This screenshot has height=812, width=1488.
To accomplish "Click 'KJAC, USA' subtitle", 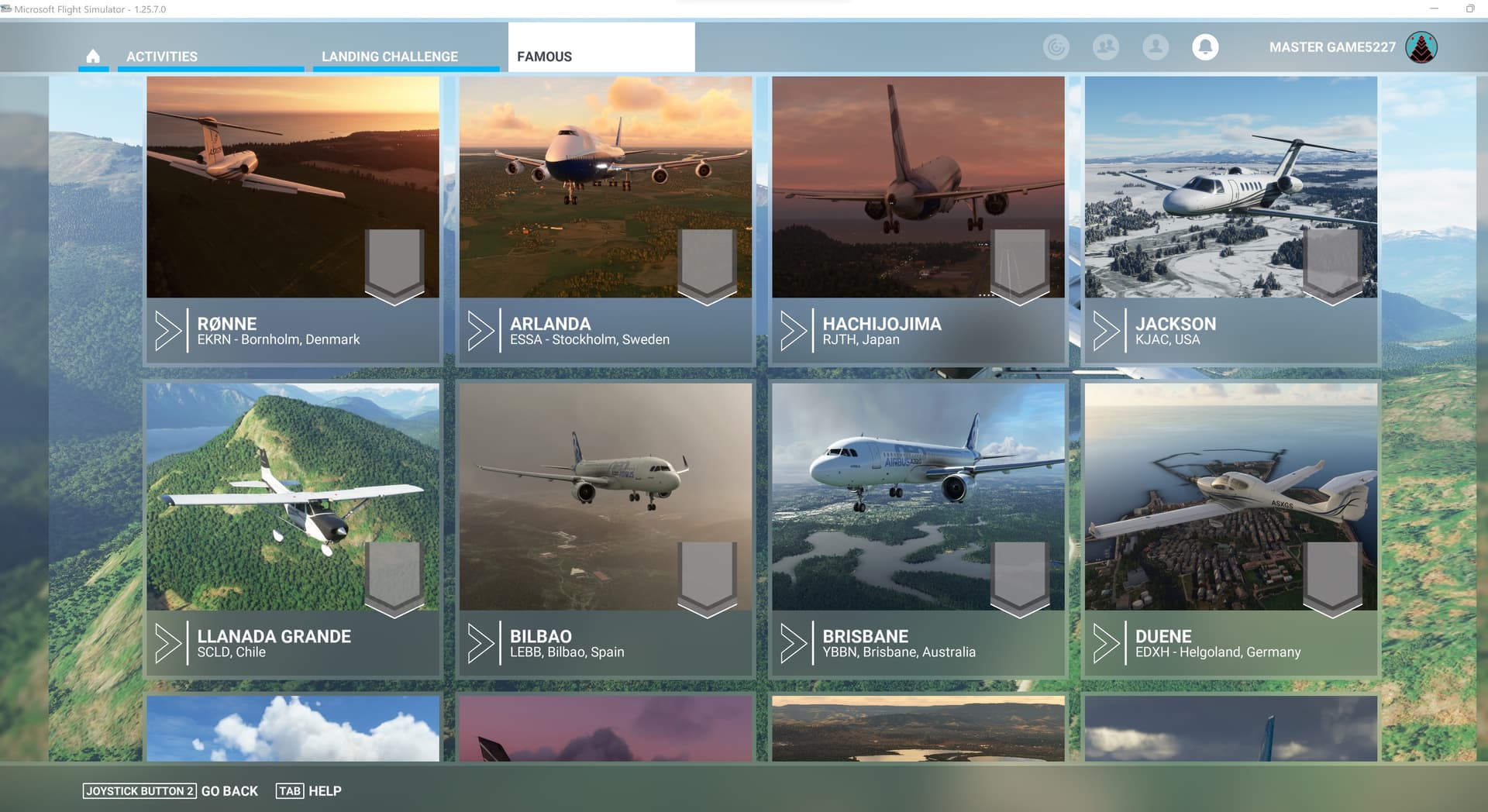I will (x=1167, y=339).
